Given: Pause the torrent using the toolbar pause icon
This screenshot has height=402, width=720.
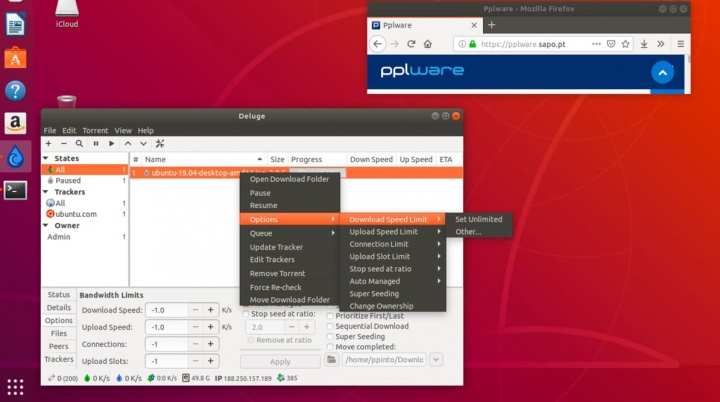Looking at the screenshot, I should (x=96, y=144).
